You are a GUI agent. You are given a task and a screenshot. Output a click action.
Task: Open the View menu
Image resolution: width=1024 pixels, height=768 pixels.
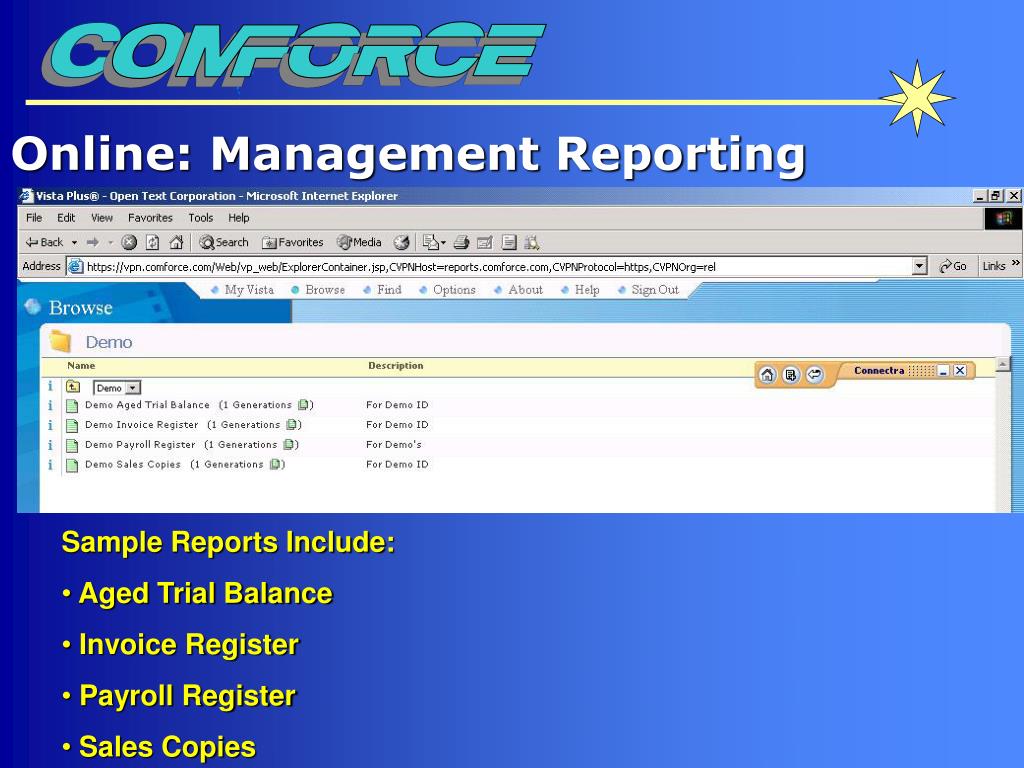pos(102,217)
